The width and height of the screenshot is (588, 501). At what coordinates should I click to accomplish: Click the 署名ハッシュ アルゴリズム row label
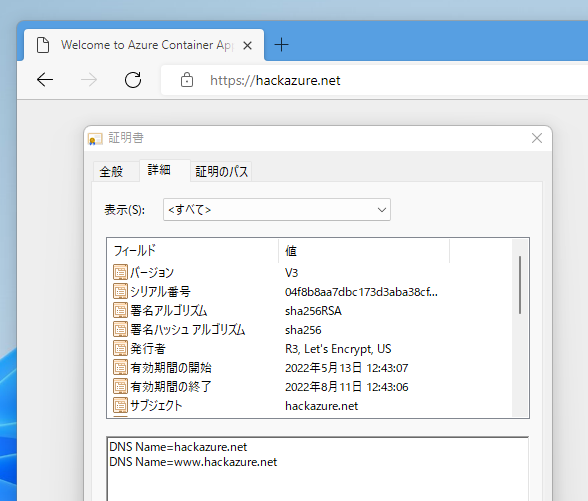[188, 330]
